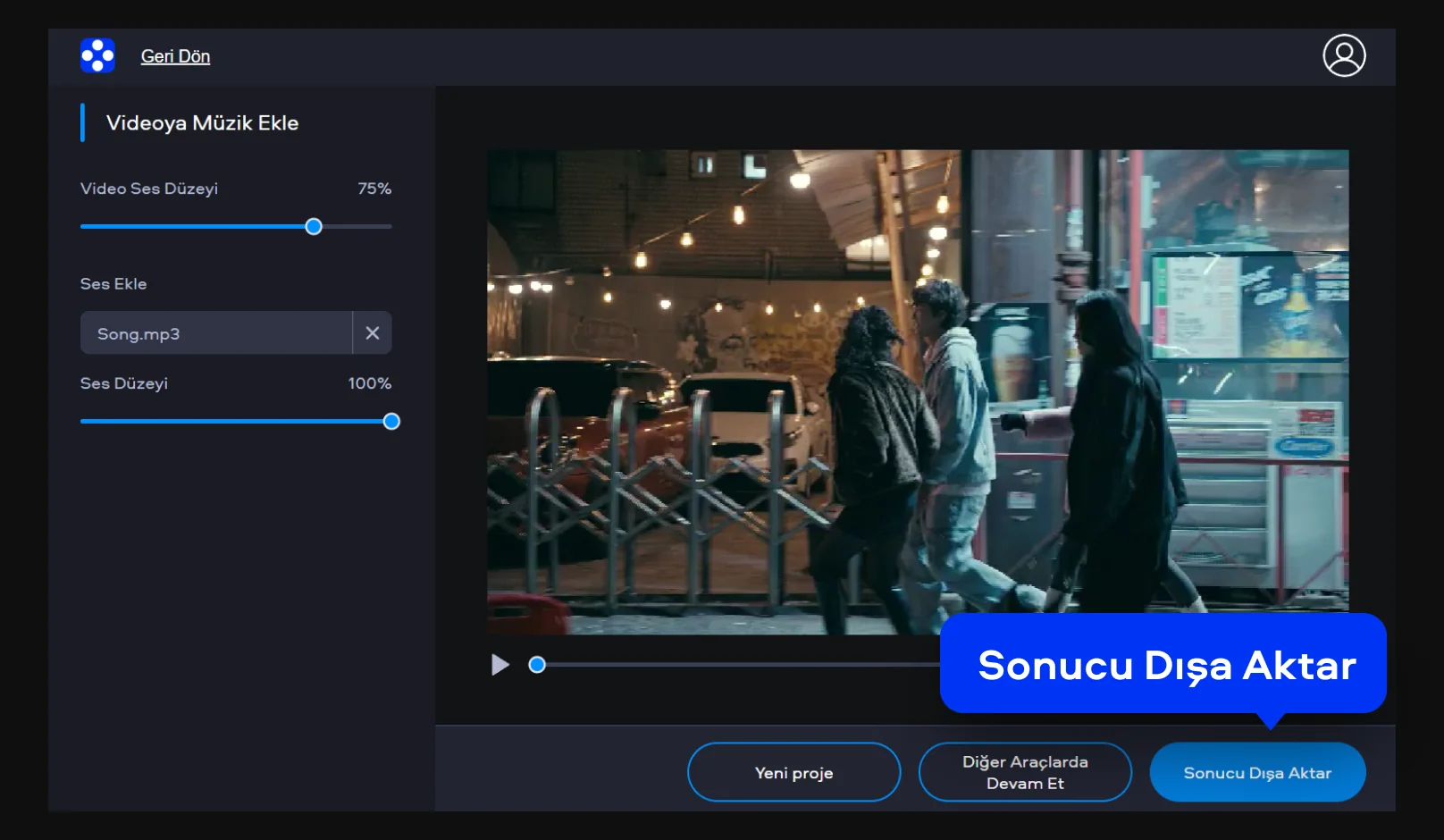The image size is (1444, 840).
Task: Click the Video Ses Düzeyi slider handle
Action: click(x=314, y=227)
